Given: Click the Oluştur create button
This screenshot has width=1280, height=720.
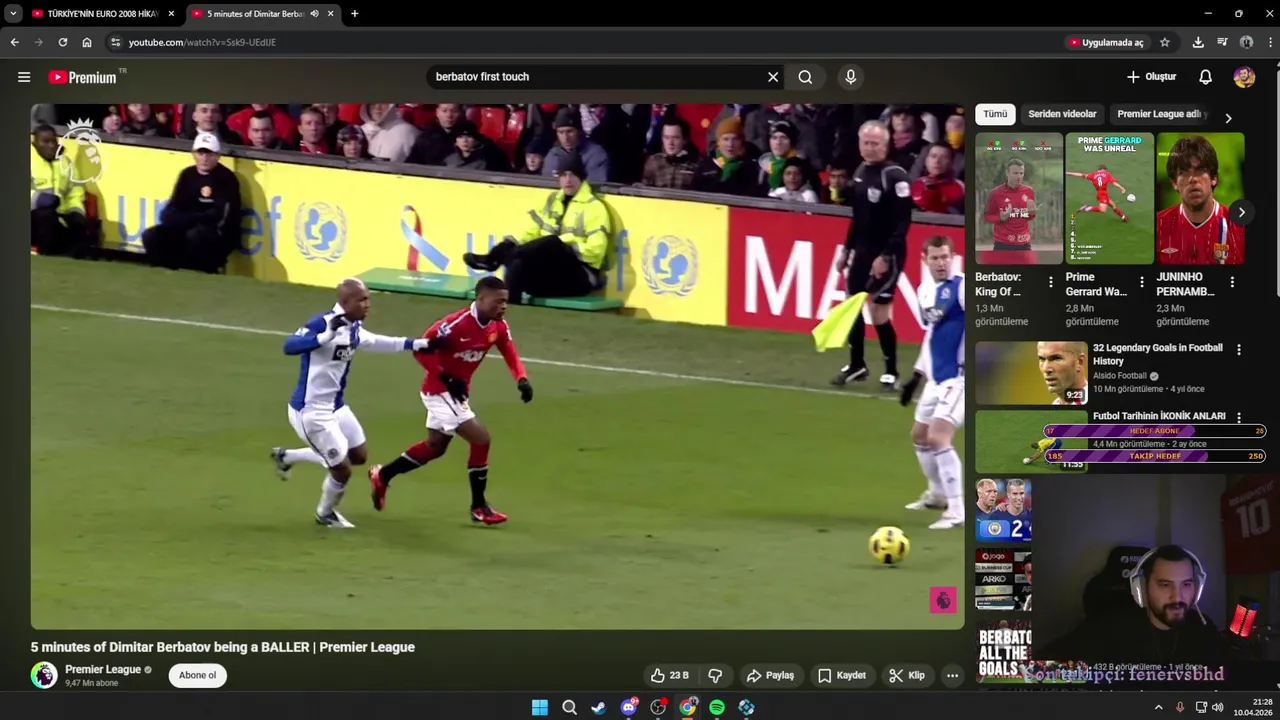Looking at the screenshot, I should click(1151, 77).
